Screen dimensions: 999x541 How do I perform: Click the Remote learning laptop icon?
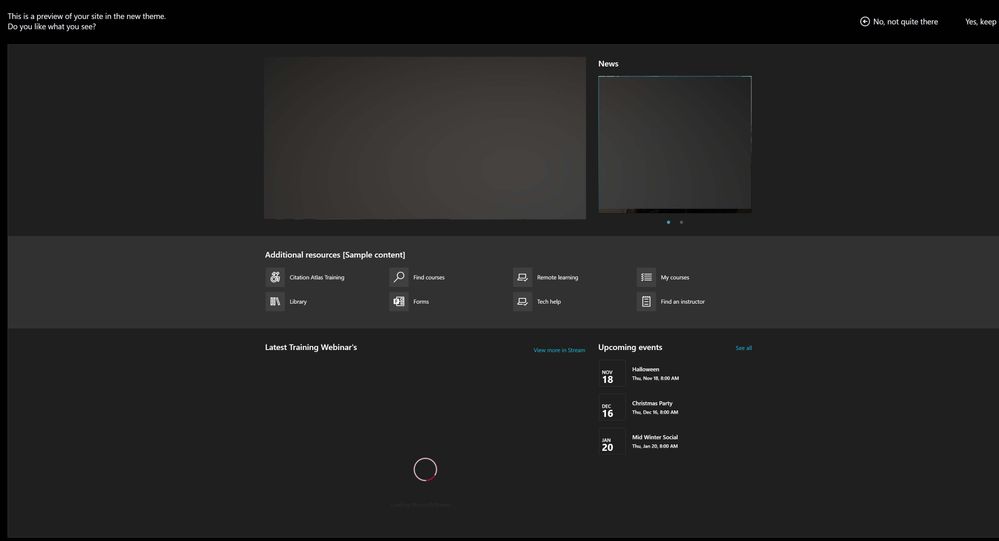(522, 277)
